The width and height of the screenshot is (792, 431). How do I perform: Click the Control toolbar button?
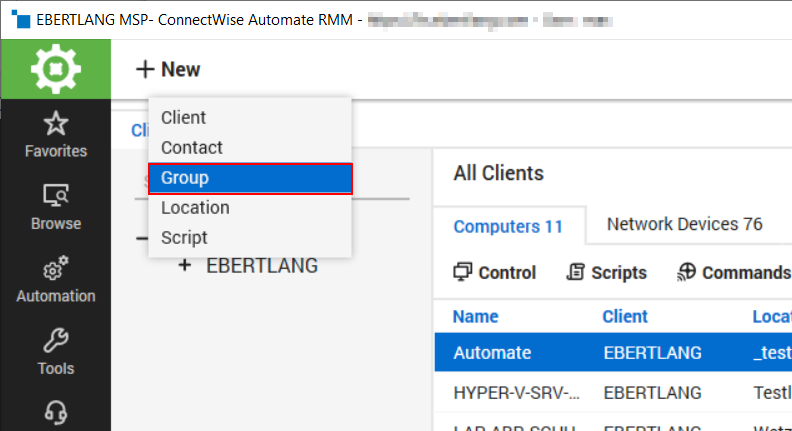(494, 272)
